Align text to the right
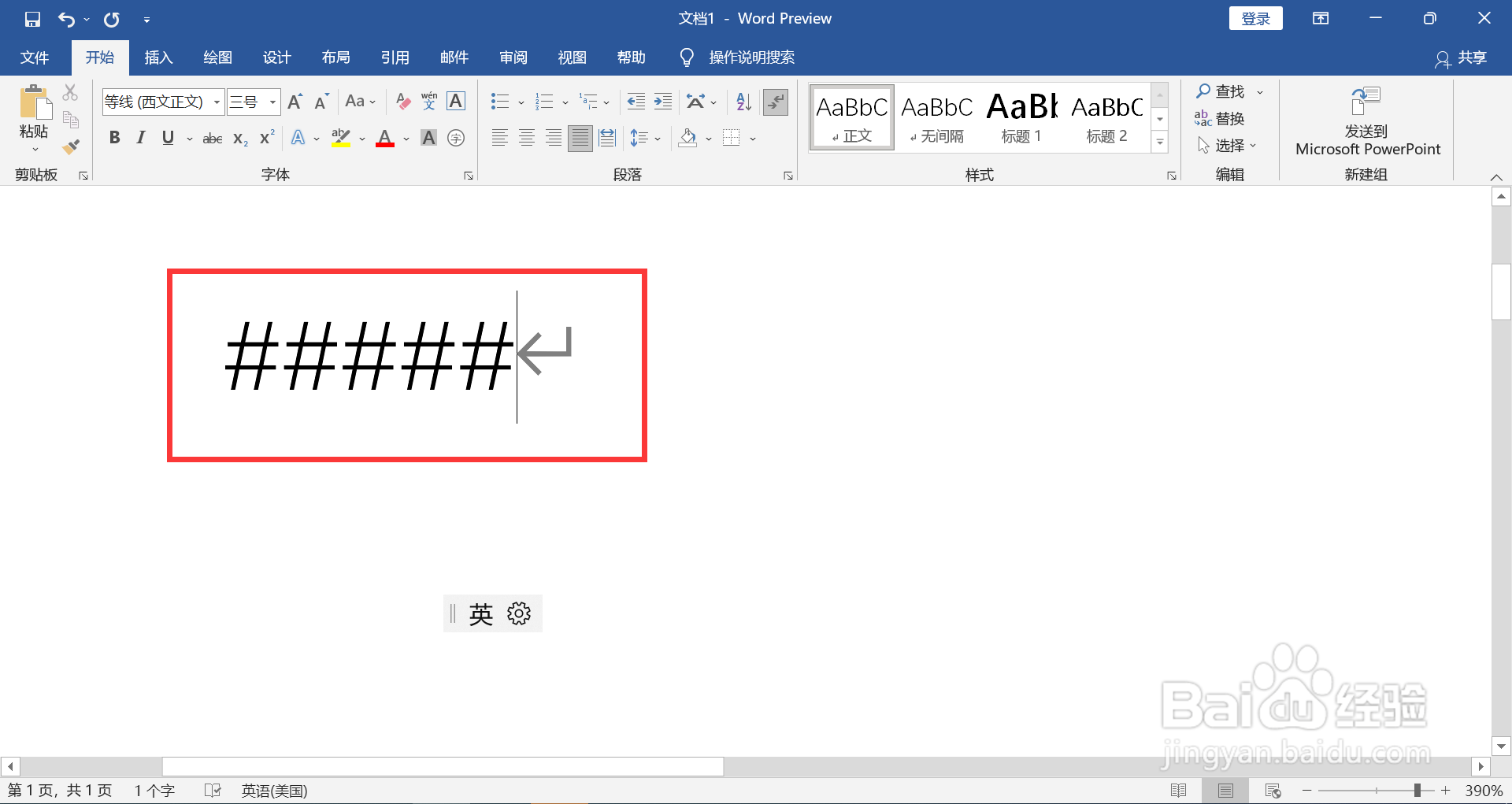 [x=554, y=139]
